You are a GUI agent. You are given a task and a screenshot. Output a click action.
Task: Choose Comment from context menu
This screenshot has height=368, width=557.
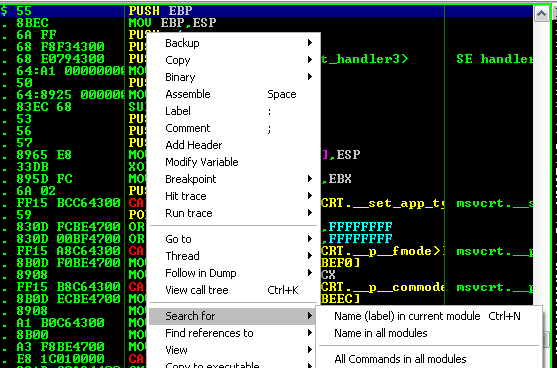[233, 128]
